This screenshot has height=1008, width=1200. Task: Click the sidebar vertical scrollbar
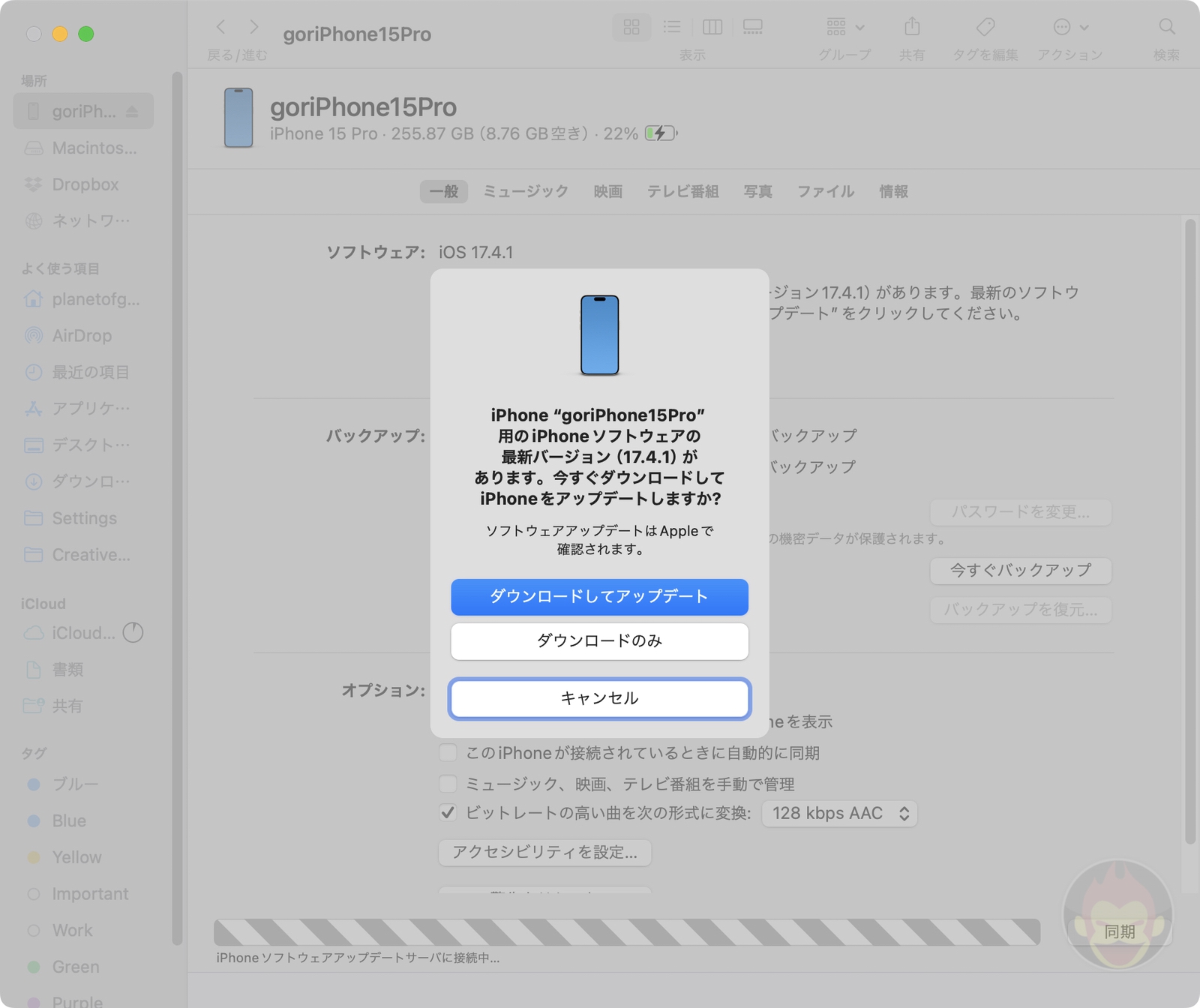pyautogui.click(x=177, y=508)
